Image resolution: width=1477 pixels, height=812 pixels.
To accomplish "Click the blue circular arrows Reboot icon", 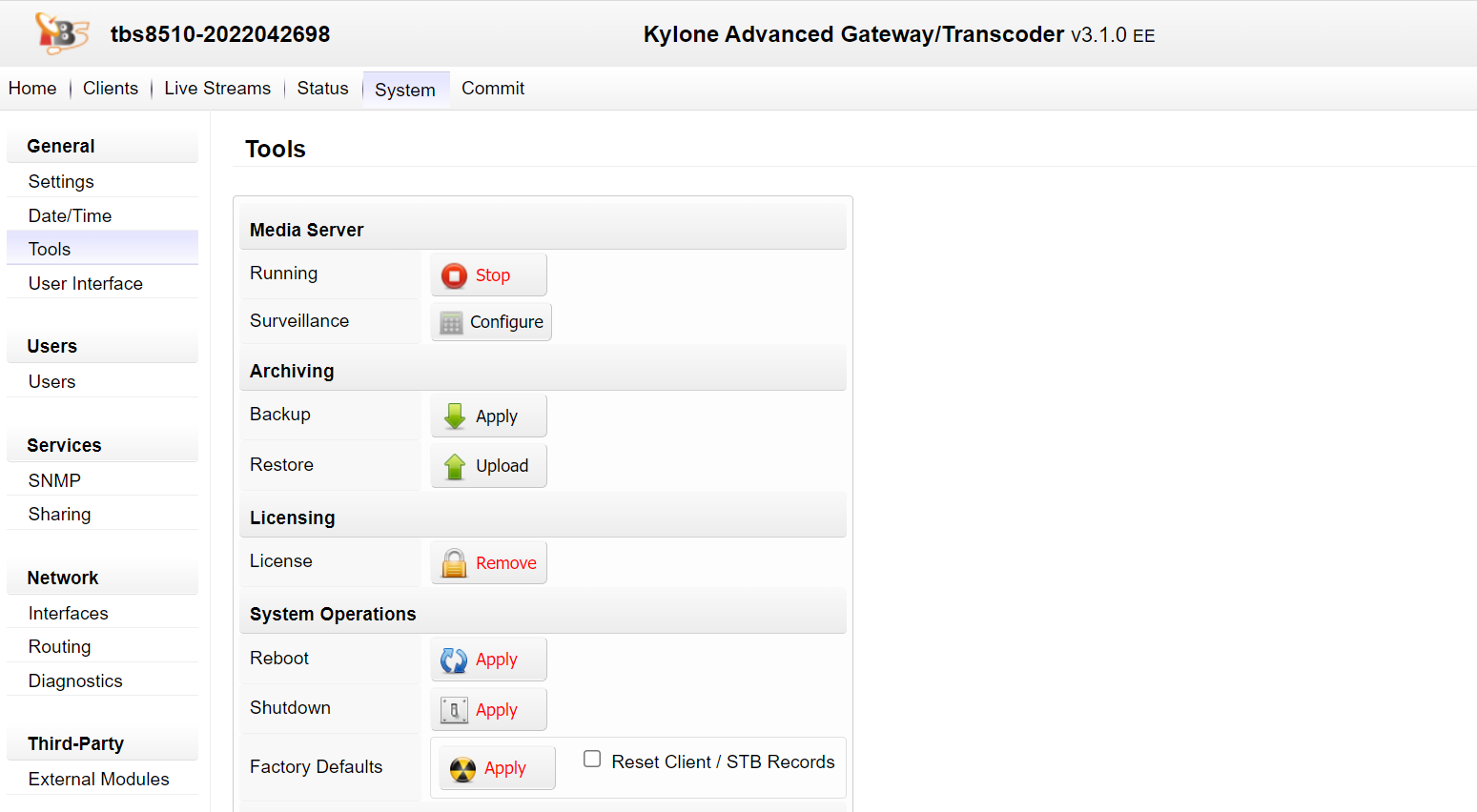I will coord(454,660).
